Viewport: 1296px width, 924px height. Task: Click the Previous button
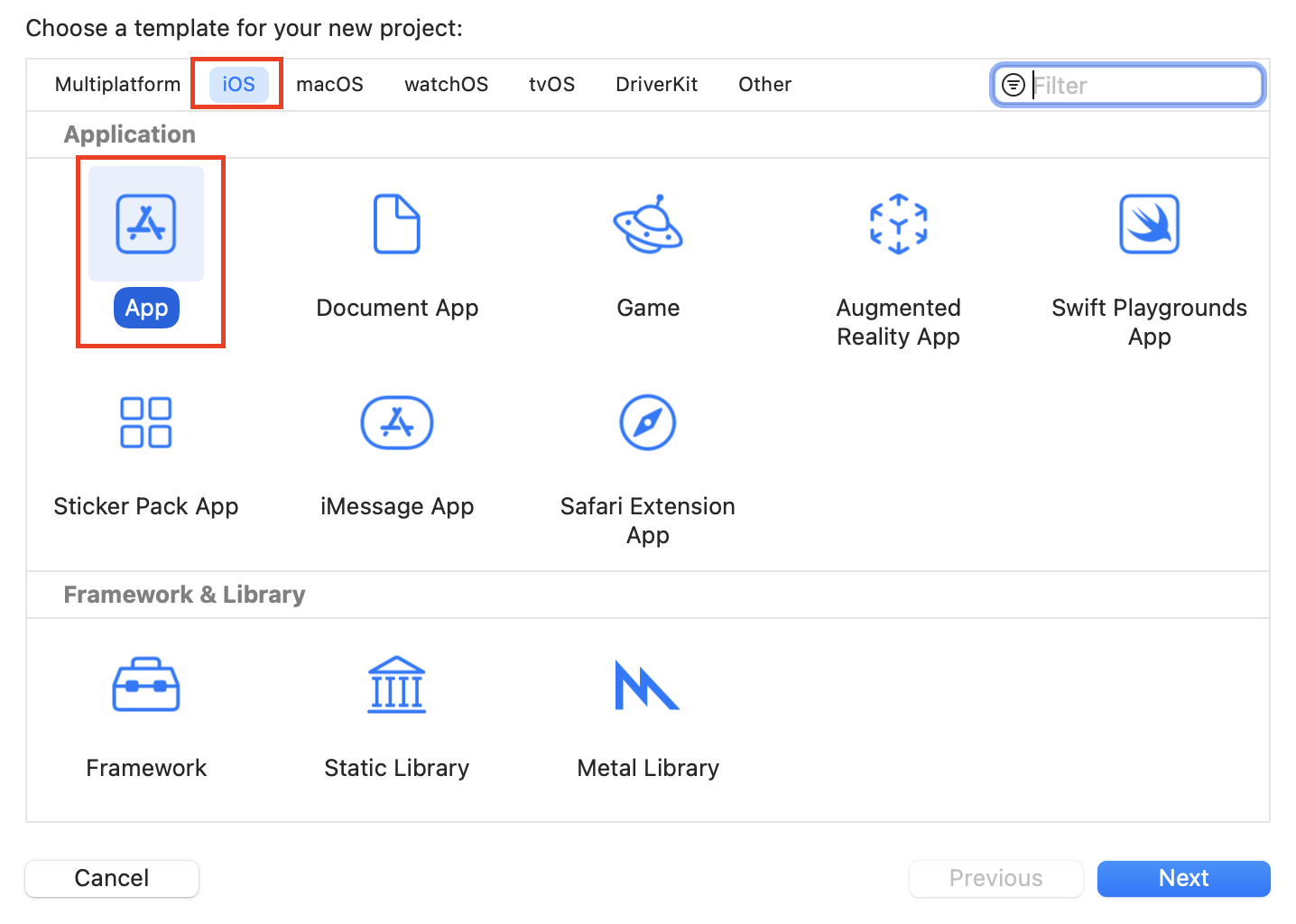(995, 878)
